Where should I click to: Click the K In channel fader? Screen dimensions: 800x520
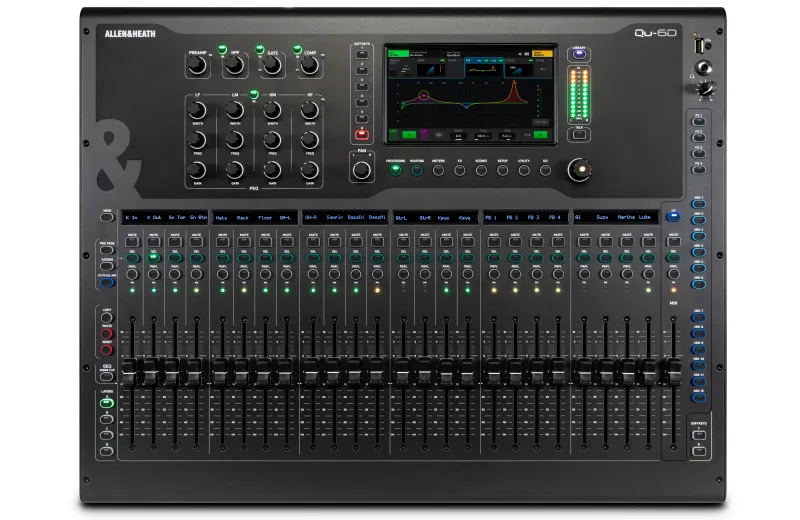click(x=130, y=372)
